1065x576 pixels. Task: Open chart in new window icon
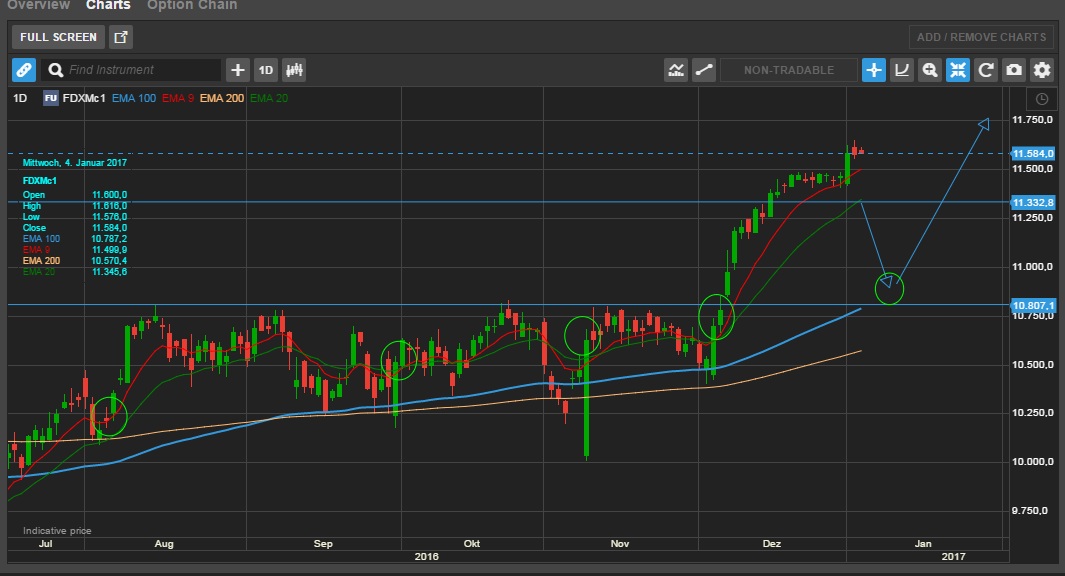coord(121,37)
